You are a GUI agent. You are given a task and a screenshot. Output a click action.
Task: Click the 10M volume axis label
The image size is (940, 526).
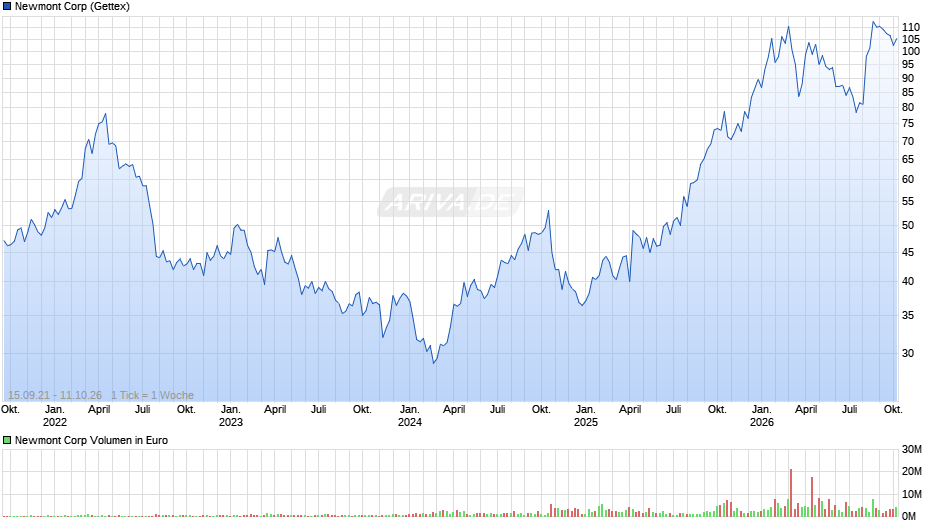tap(911, 494)
